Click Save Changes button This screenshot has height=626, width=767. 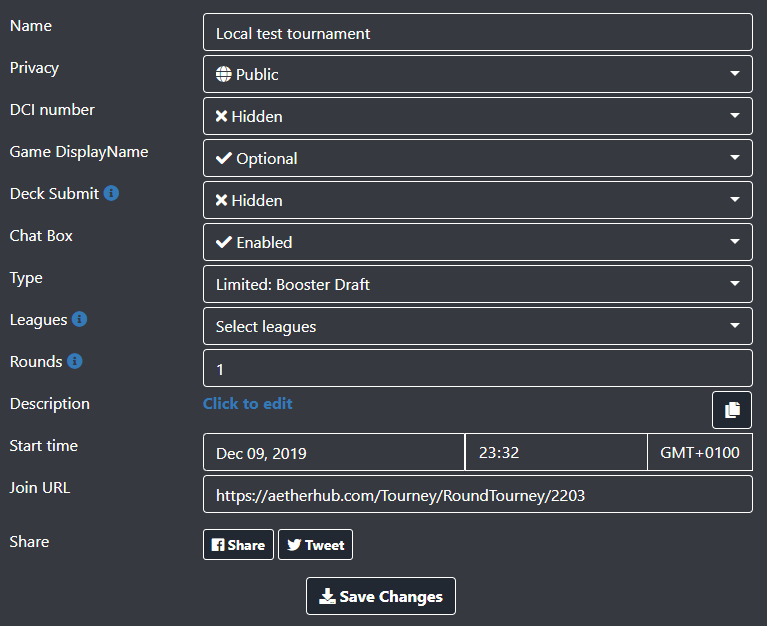pyautogui.click(x=381, y=596)
